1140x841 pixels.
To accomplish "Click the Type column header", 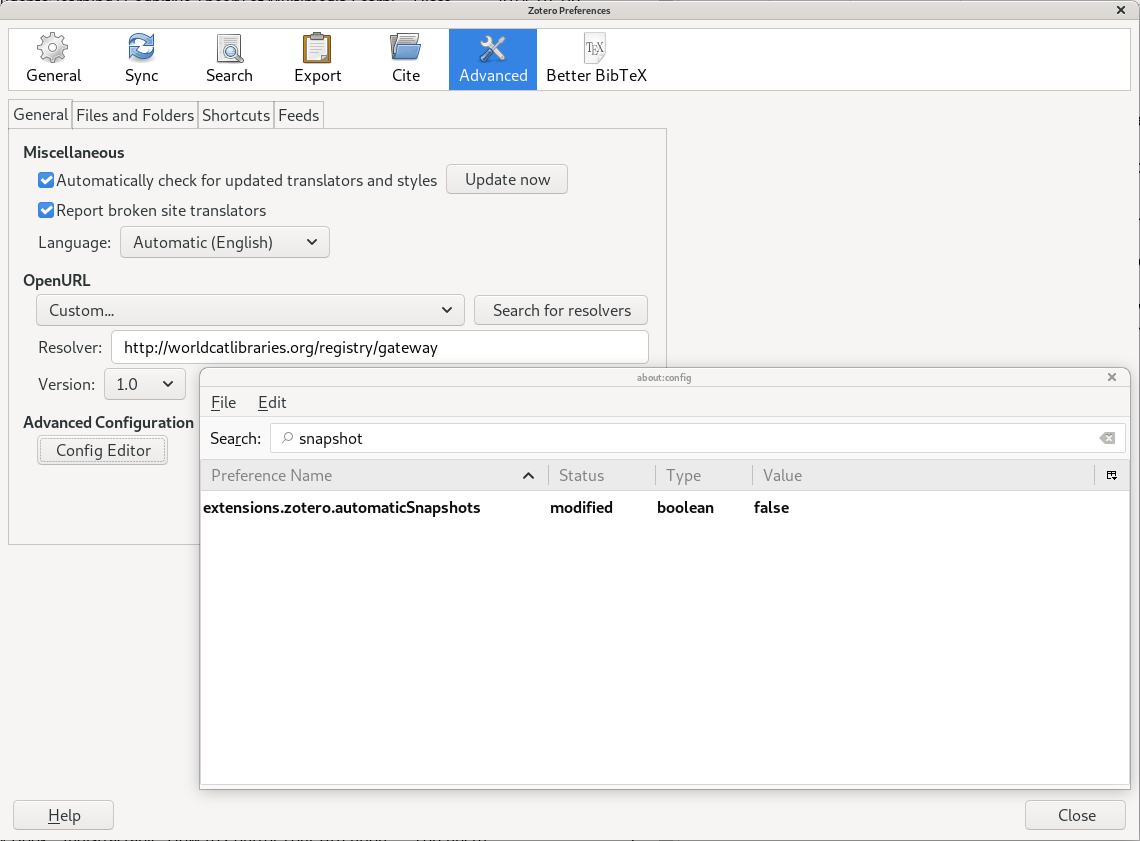I will click(704, 475).
